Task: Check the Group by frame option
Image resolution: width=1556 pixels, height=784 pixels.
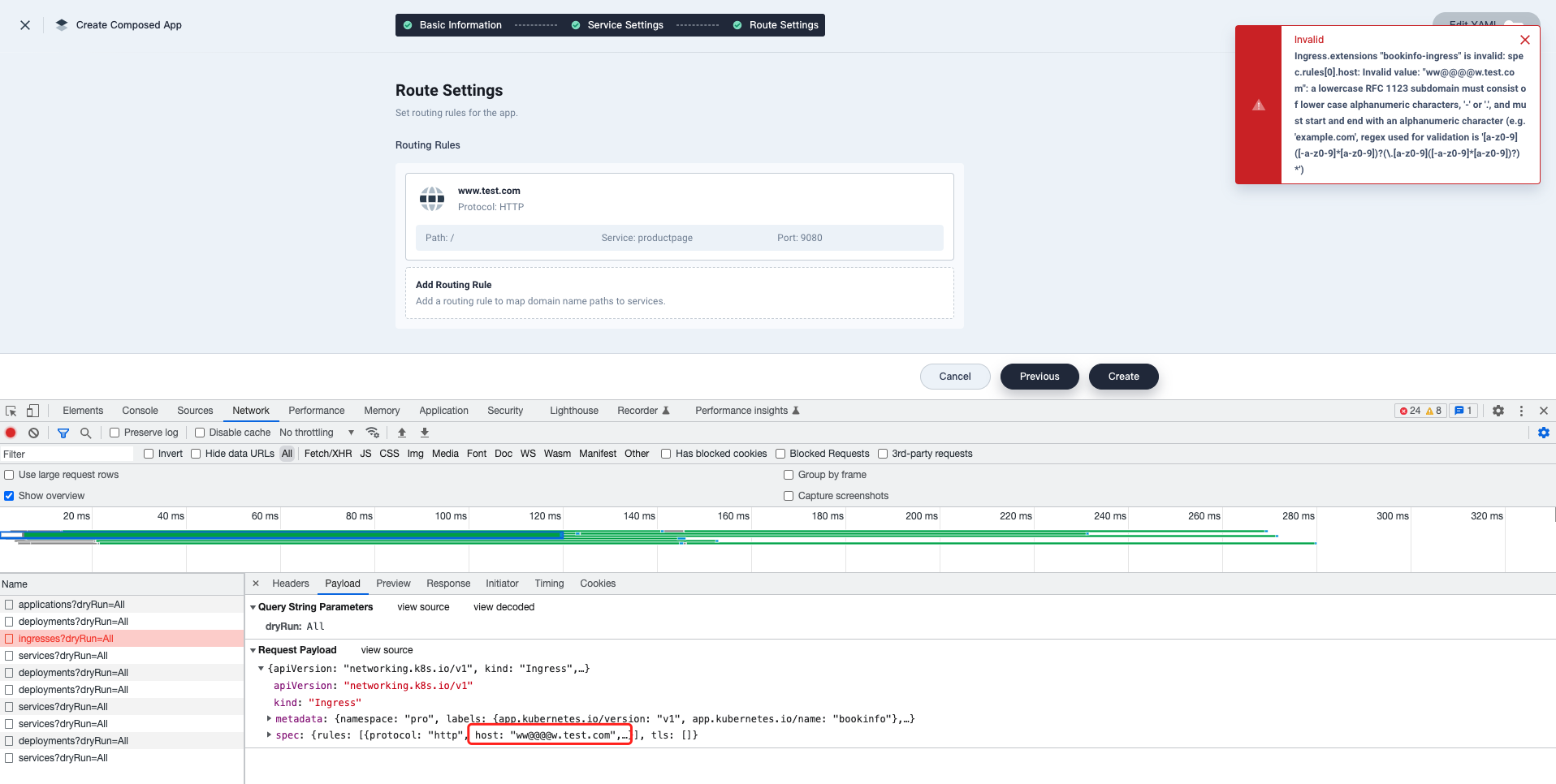Action: tap(788, 474)
